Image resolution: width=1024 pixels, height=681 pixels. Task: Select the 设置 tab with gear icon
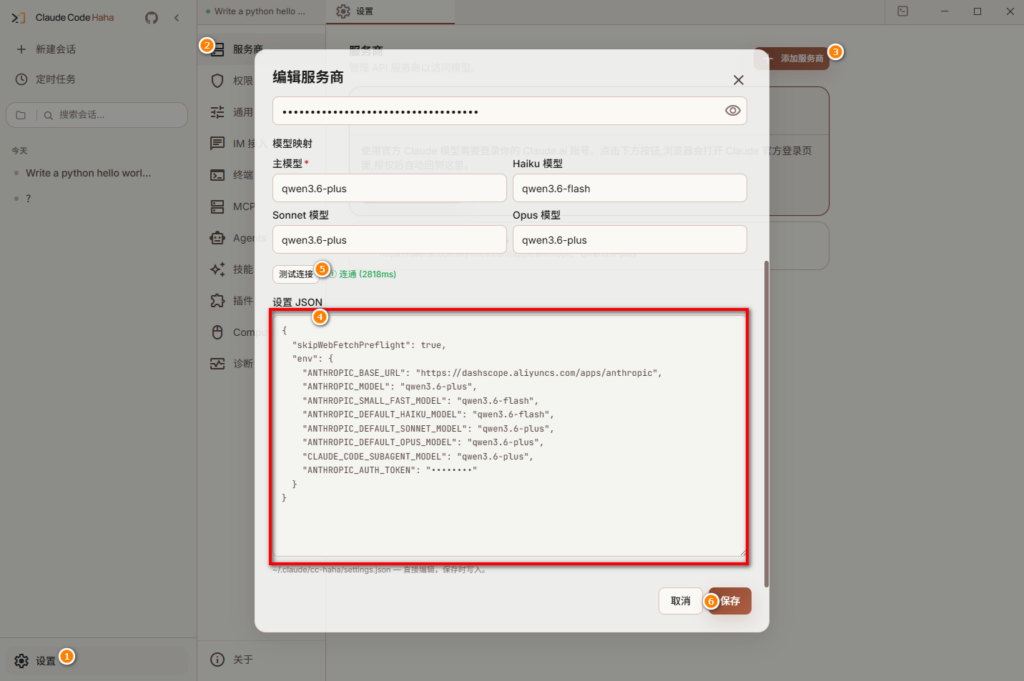390,11
